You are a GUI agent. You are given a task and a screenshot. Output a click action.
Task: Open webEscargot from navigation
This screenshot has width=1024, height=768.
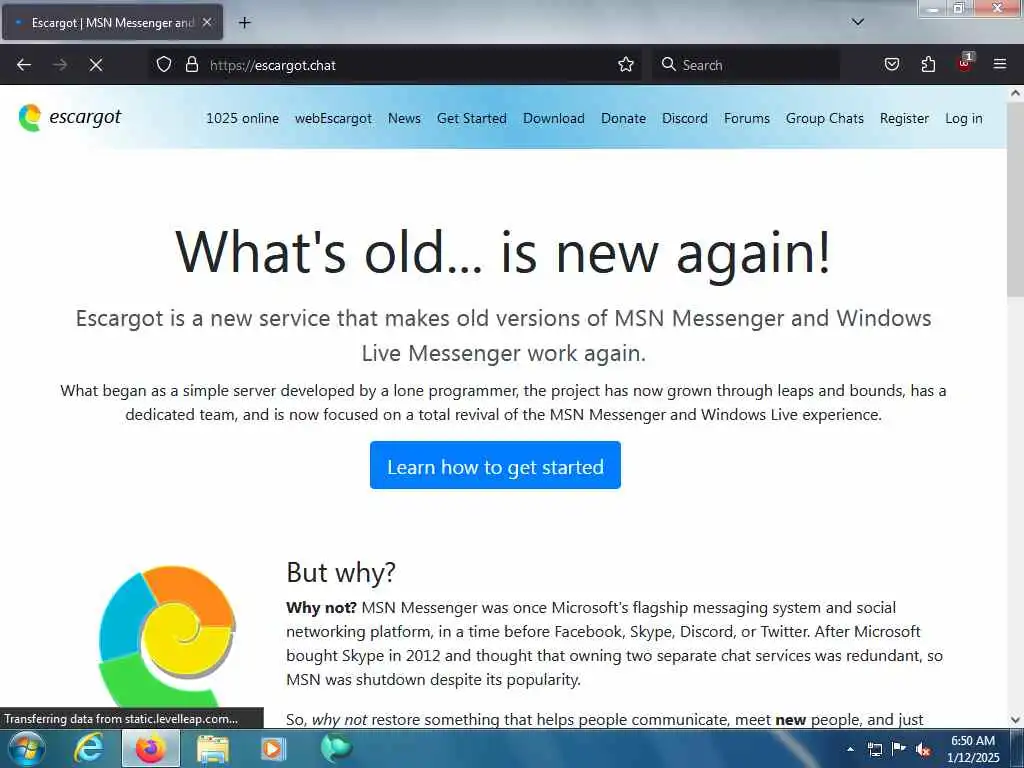[333, 118]
